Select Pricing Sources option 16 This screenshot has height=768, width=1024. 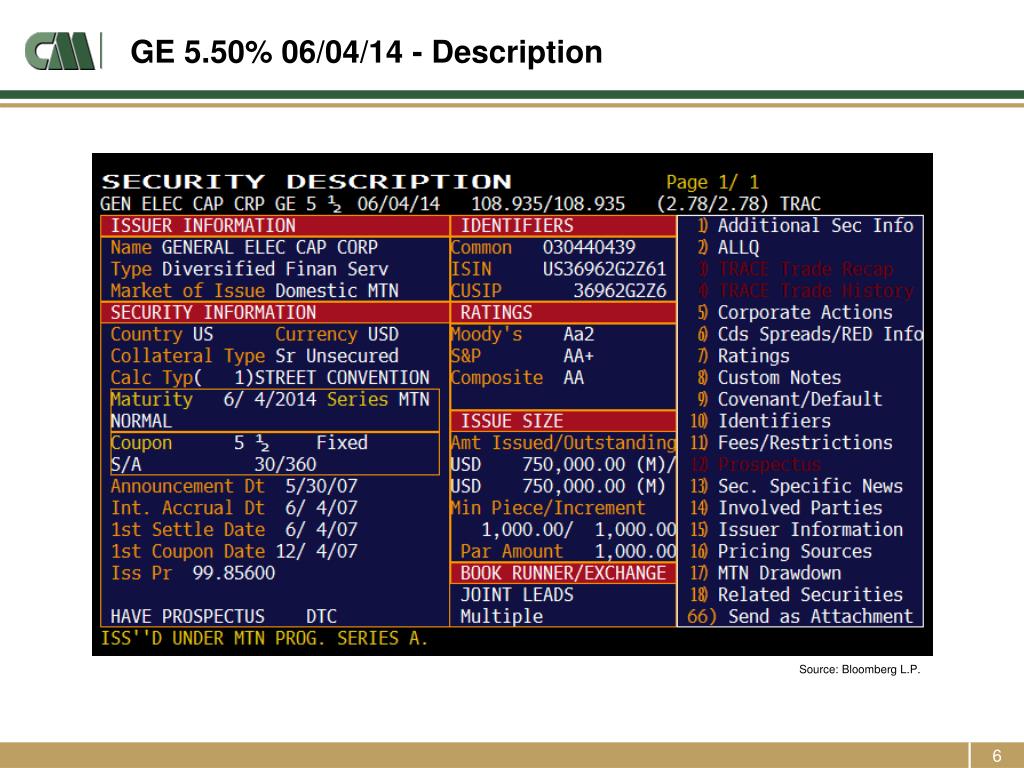click(781, 551)
